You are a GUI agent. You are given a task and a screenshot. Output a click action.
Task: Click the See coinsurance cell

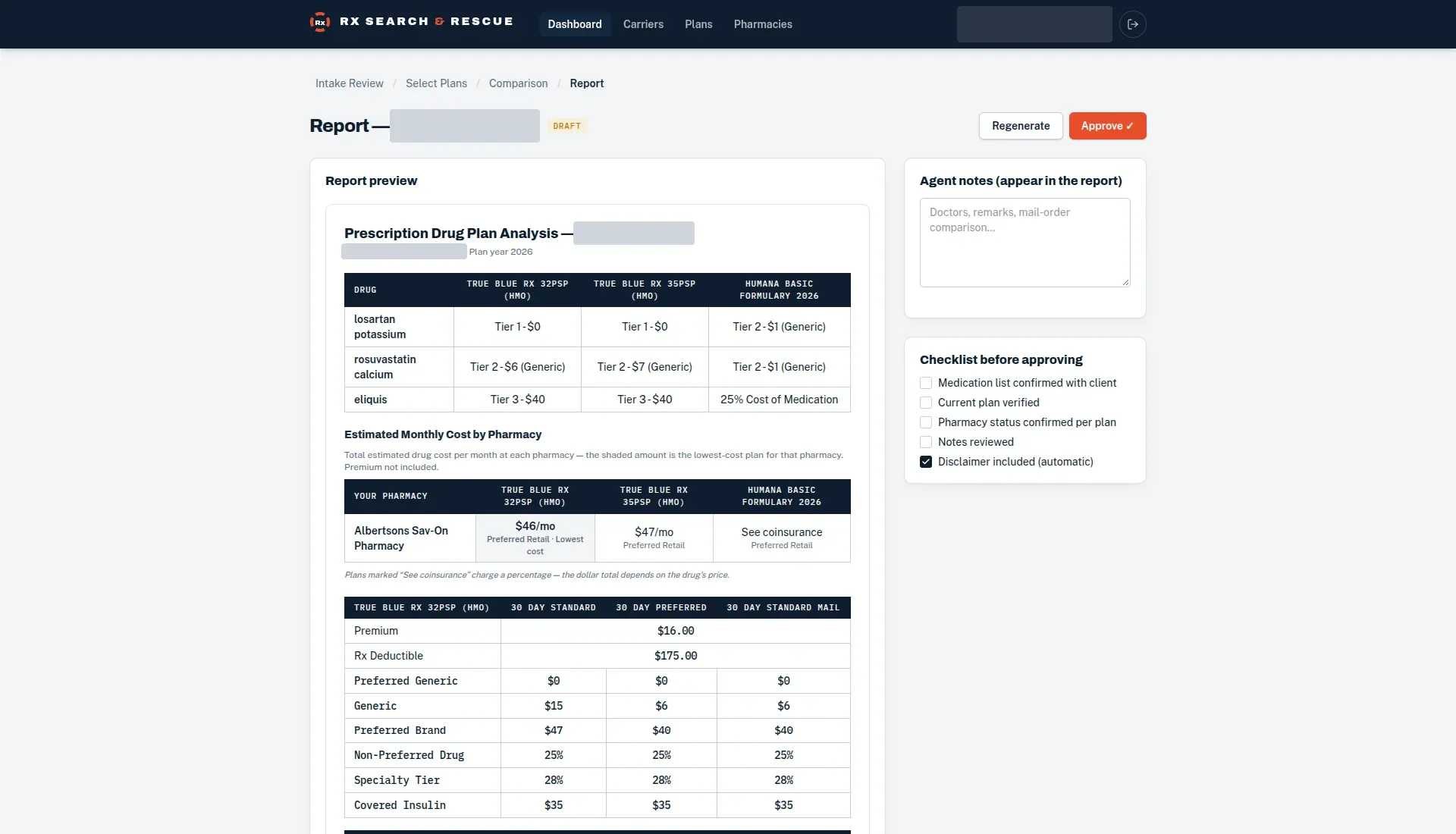782,538
